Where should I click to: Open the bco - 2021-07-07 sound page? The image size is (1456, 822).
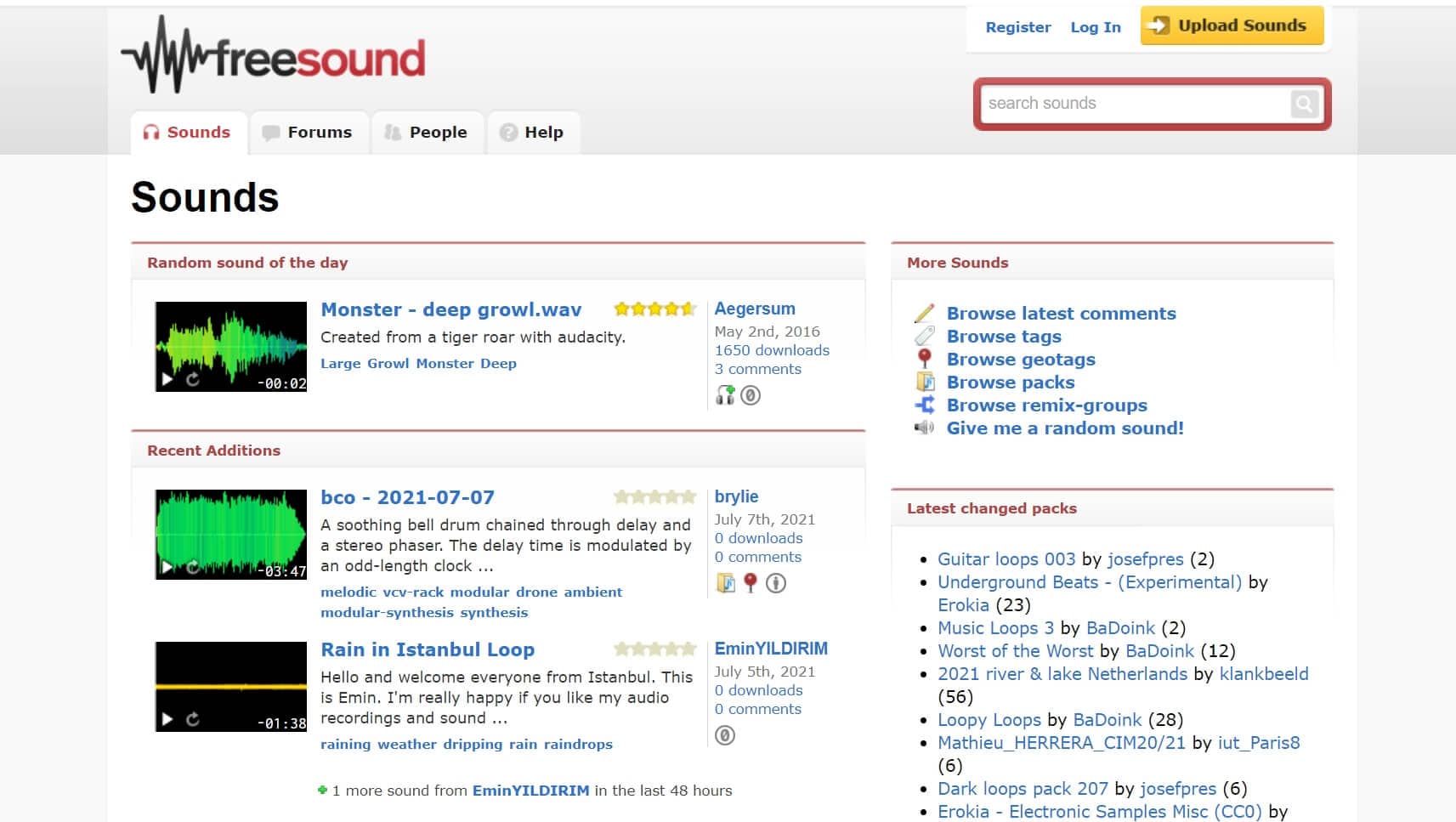coord(407,497)
